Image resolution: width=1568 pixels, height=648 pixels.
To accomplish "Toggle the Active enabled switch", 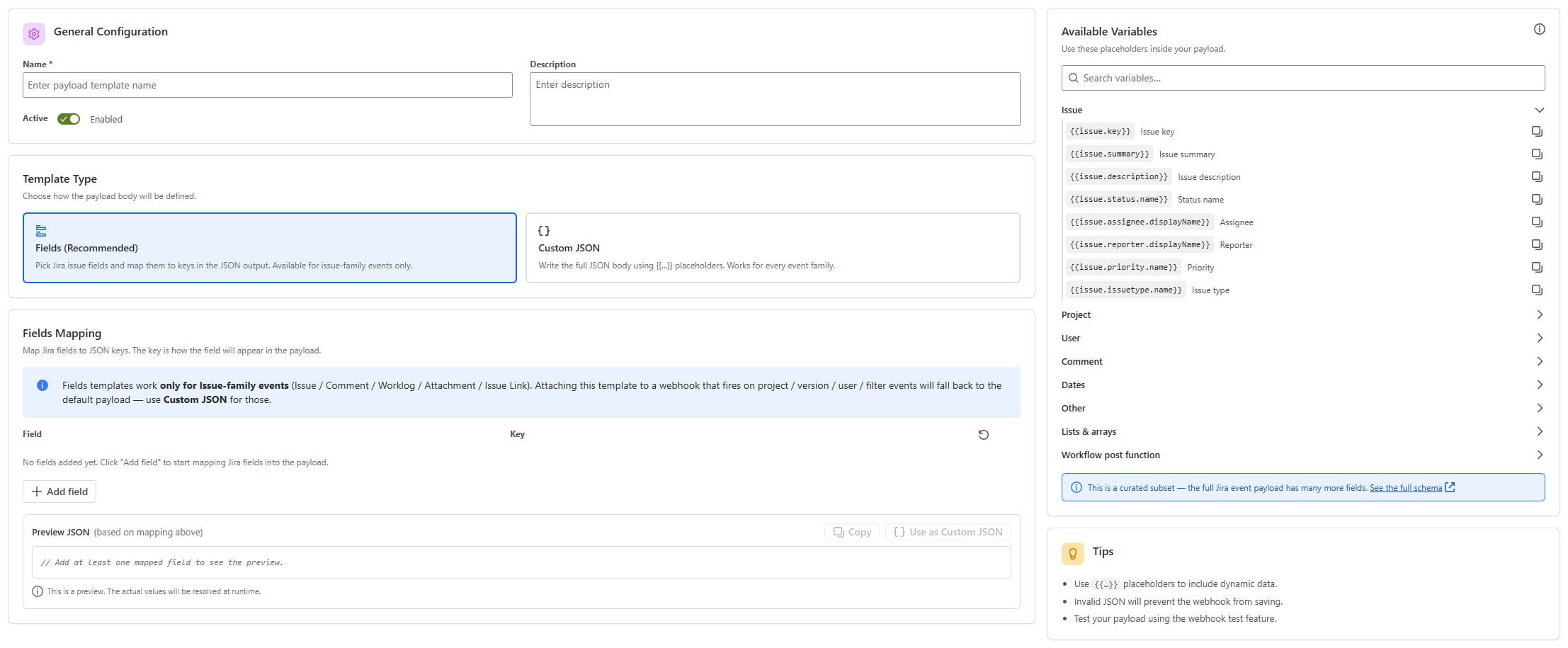I will pos(69,119).
